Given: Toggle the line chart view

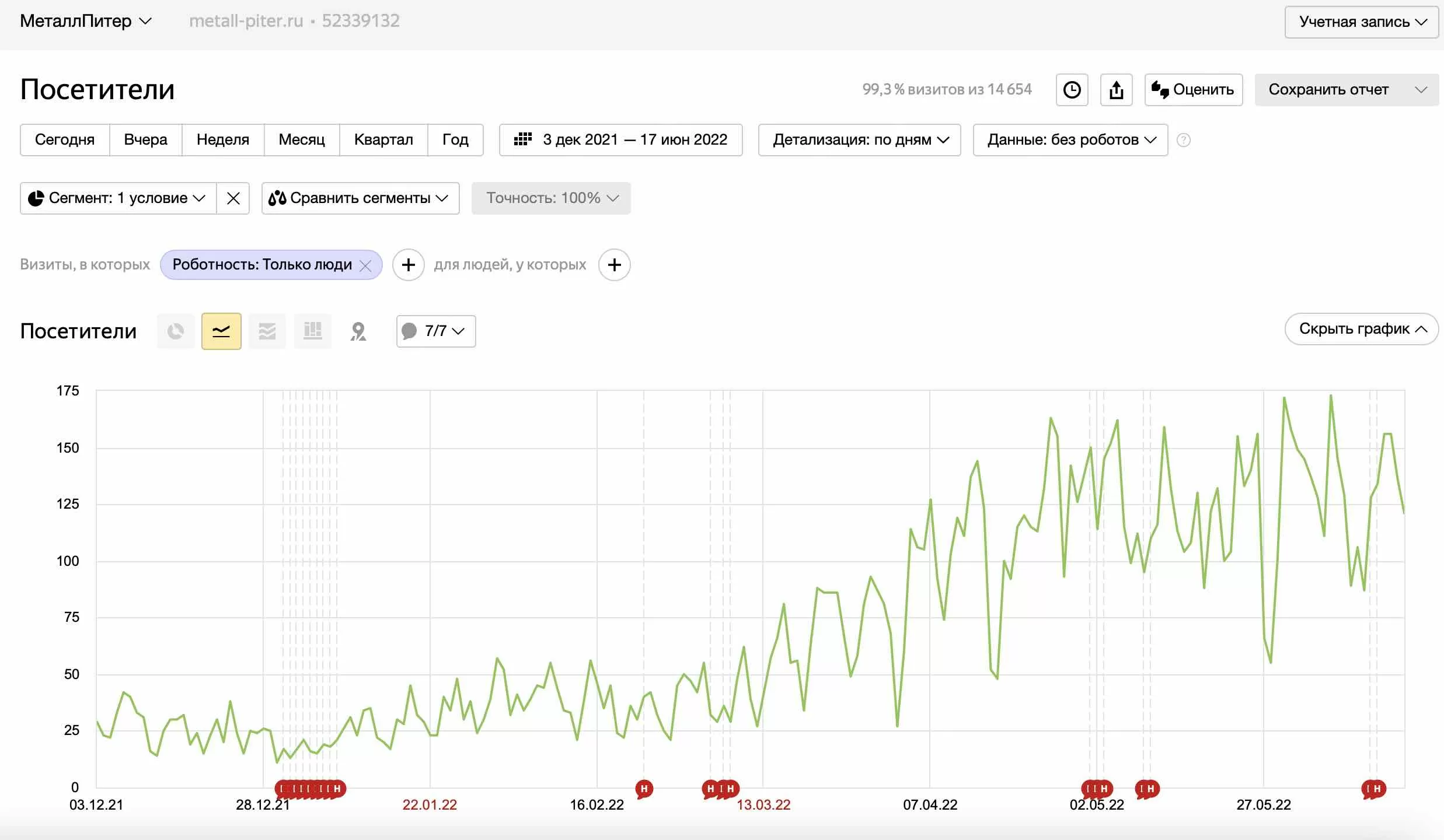Looking at the screenshot, I should (x=221, y=331).
